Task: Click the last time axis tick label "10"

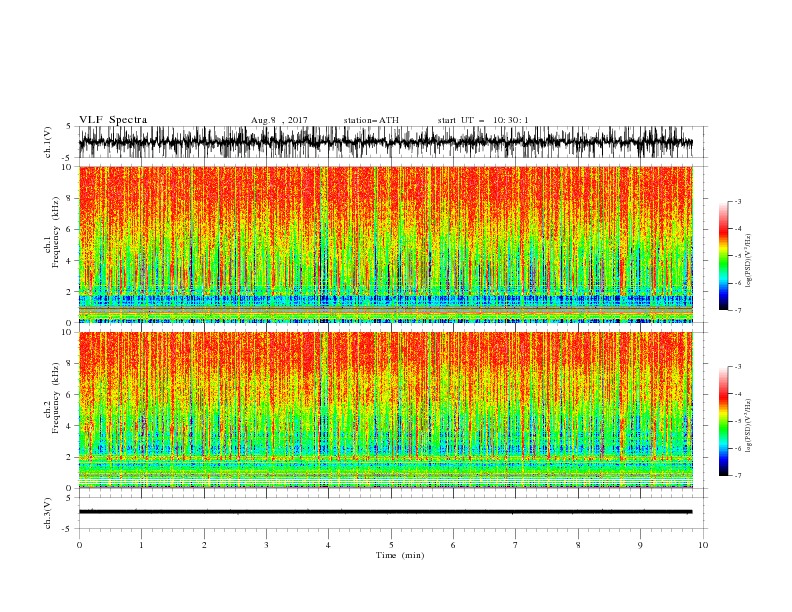Action: point(703,545)
